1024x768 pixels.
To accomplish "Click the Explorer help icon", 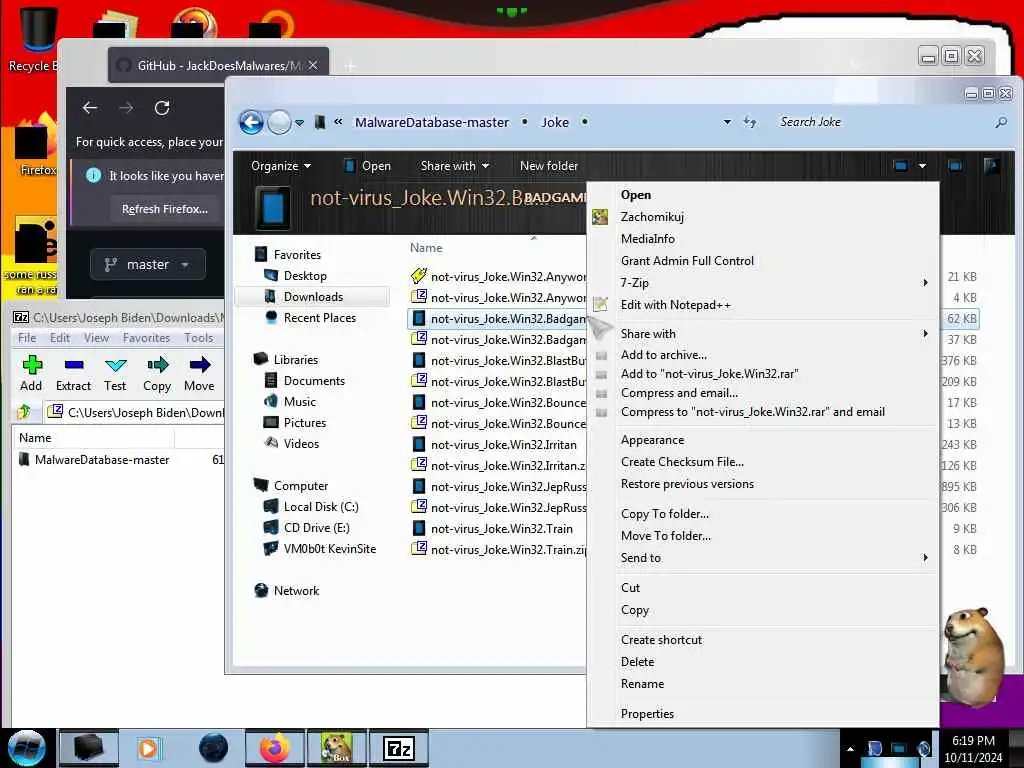I will 991,166.
